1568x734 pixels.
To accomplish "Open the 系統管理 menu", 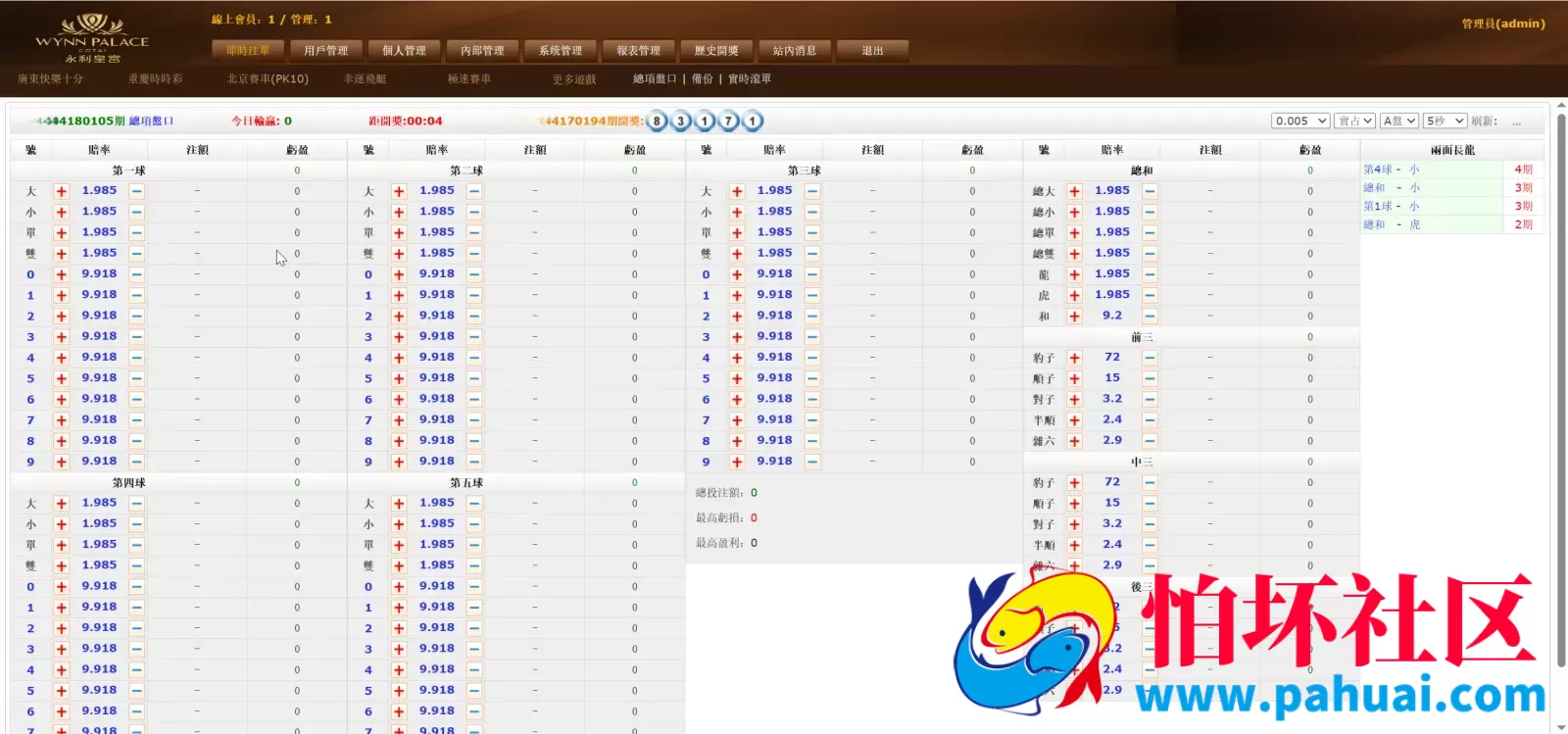I will click(561, 50).
